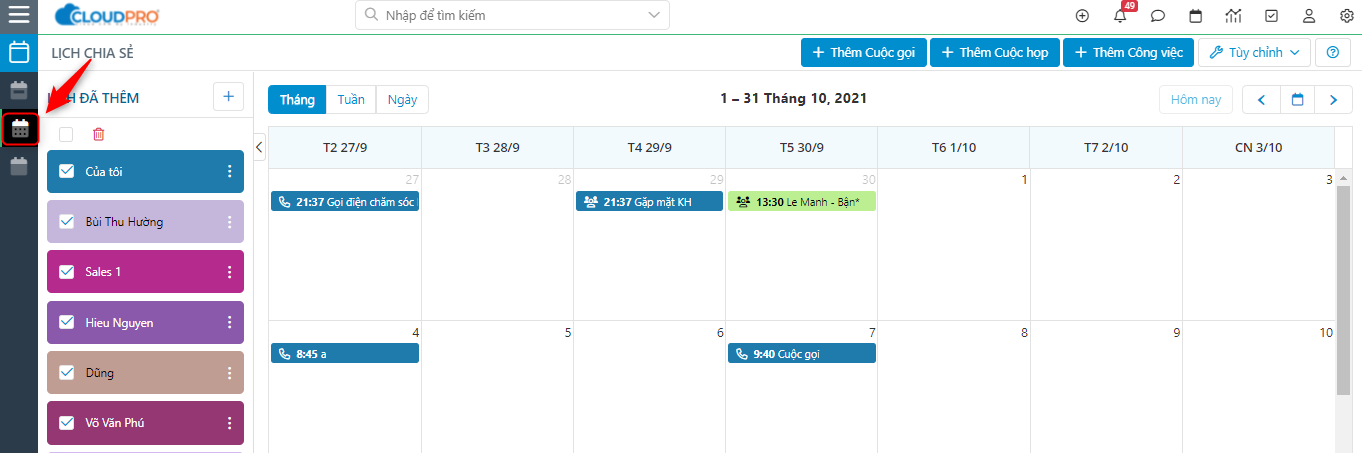Screen dimensions: 1362x453
Task: Switch to the "Ngày" view tab
Action: [x=402, y=100]
